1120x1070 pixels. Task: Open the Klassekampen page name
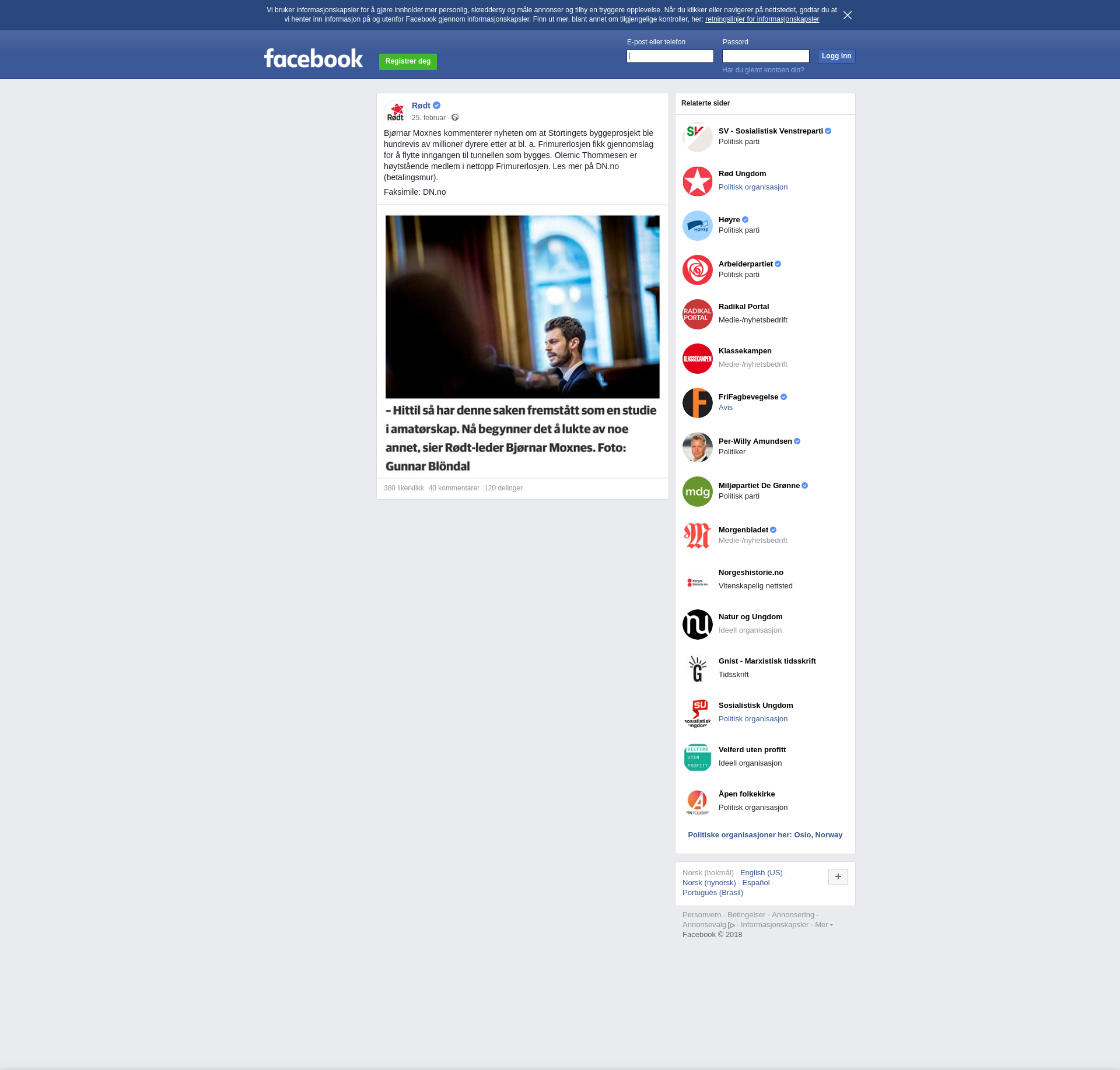coord(745,351)
